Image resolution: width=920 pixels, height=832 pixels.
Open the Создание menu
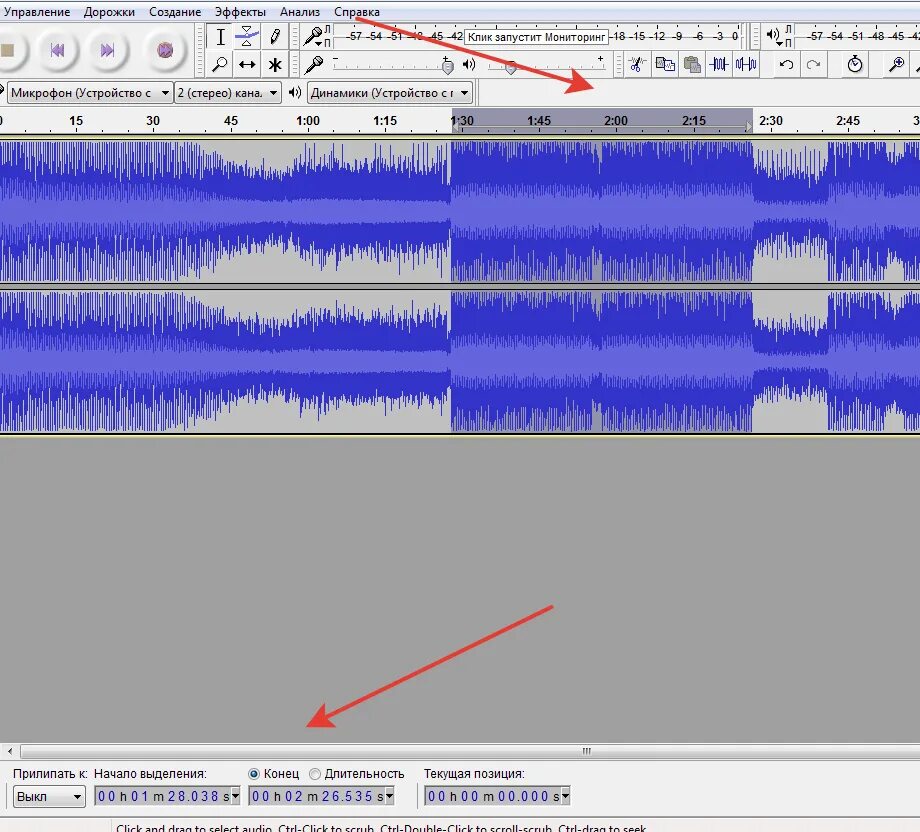coord(175,12)
